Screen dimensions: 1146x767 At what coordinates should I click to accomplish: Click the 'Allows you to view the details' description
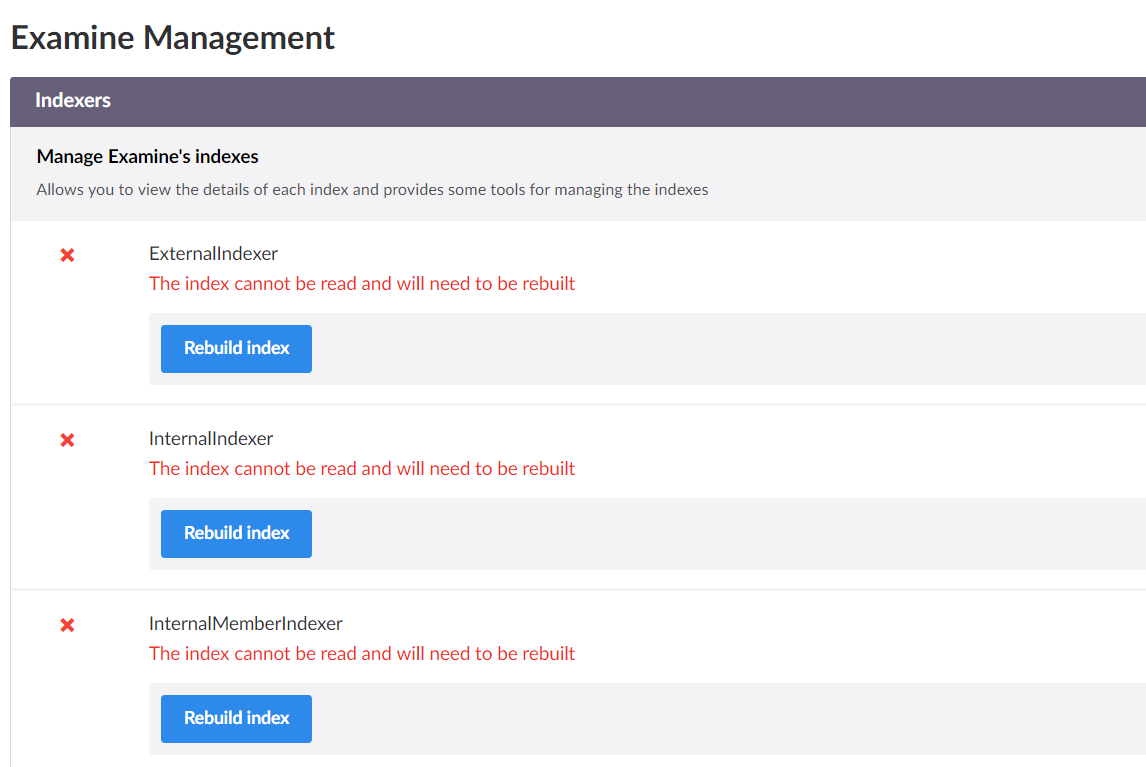(x=372, y=189)
